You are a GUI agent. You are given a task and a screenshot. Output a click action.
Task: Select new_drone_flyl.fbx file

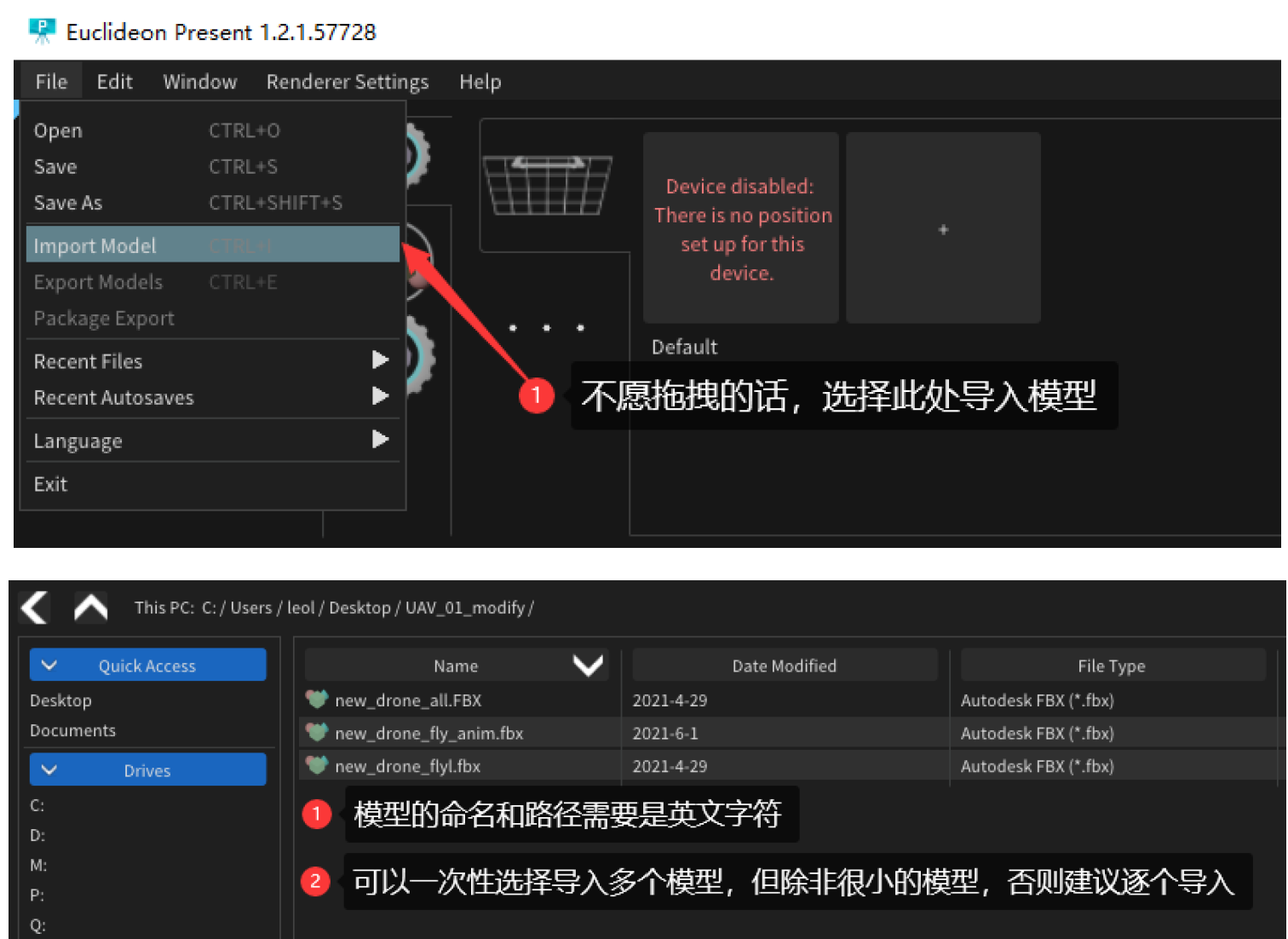click(408, 766)
